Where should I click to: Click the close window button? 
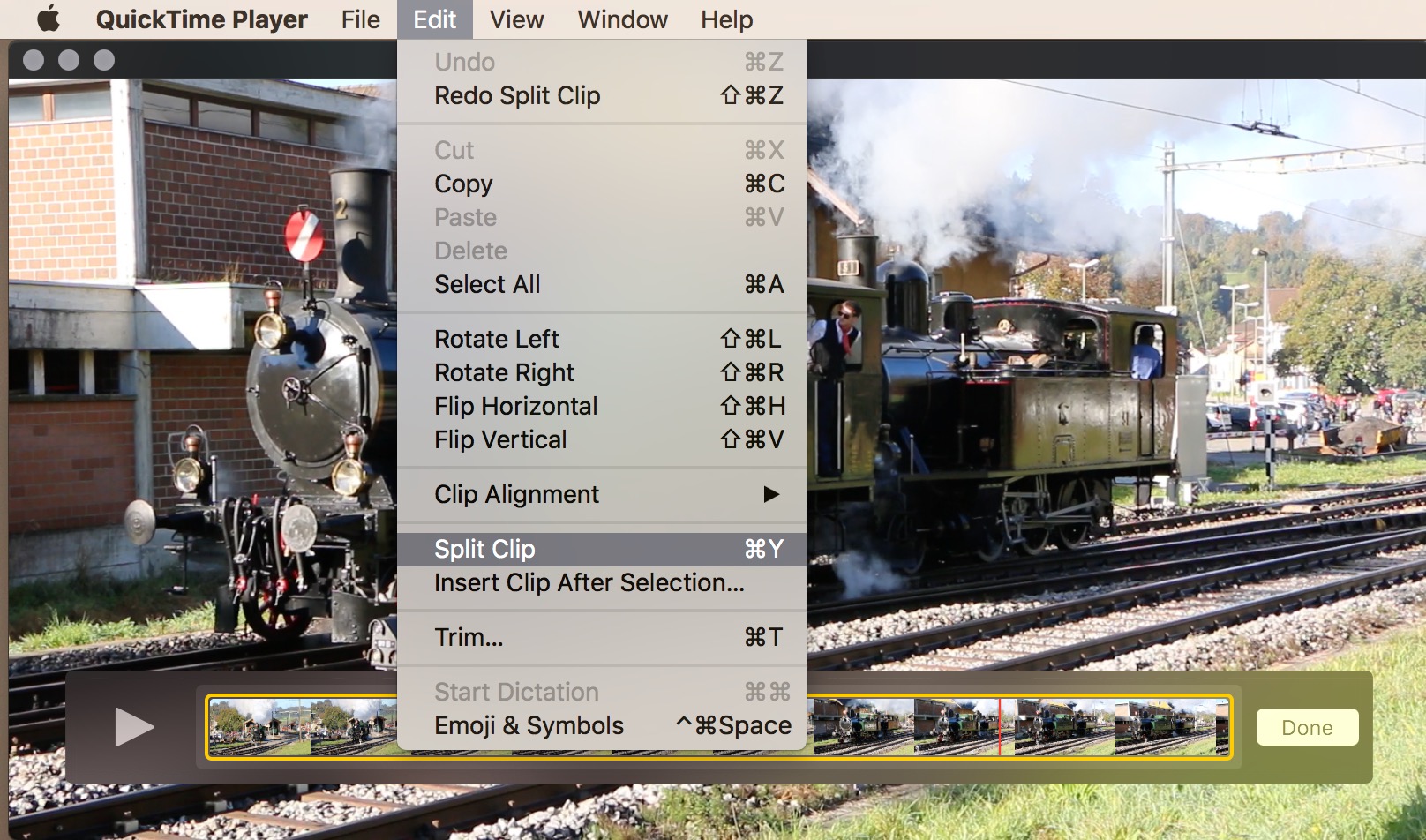(x=34, y=60)
